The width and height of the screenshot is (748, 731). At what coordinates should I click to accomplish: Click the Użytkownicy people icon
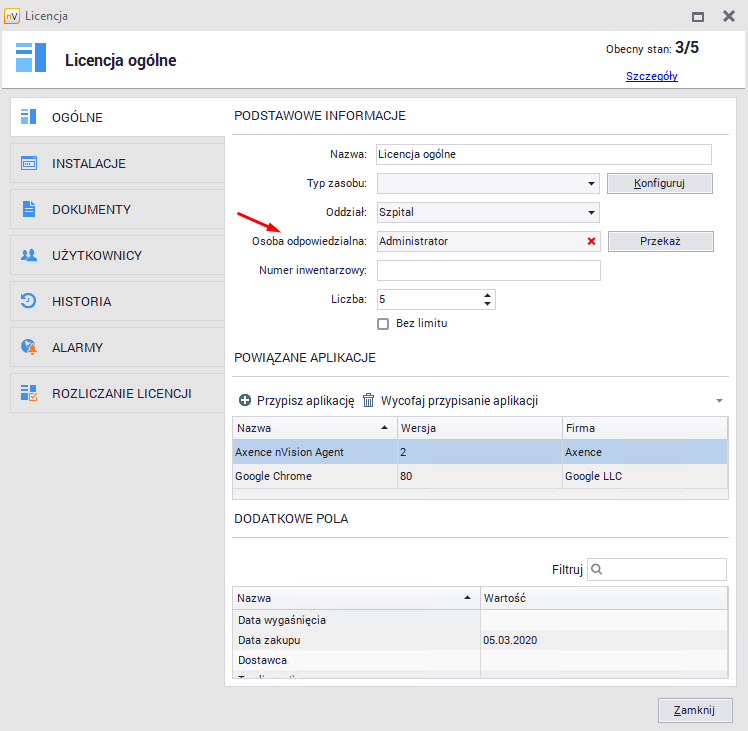[29, 255]
